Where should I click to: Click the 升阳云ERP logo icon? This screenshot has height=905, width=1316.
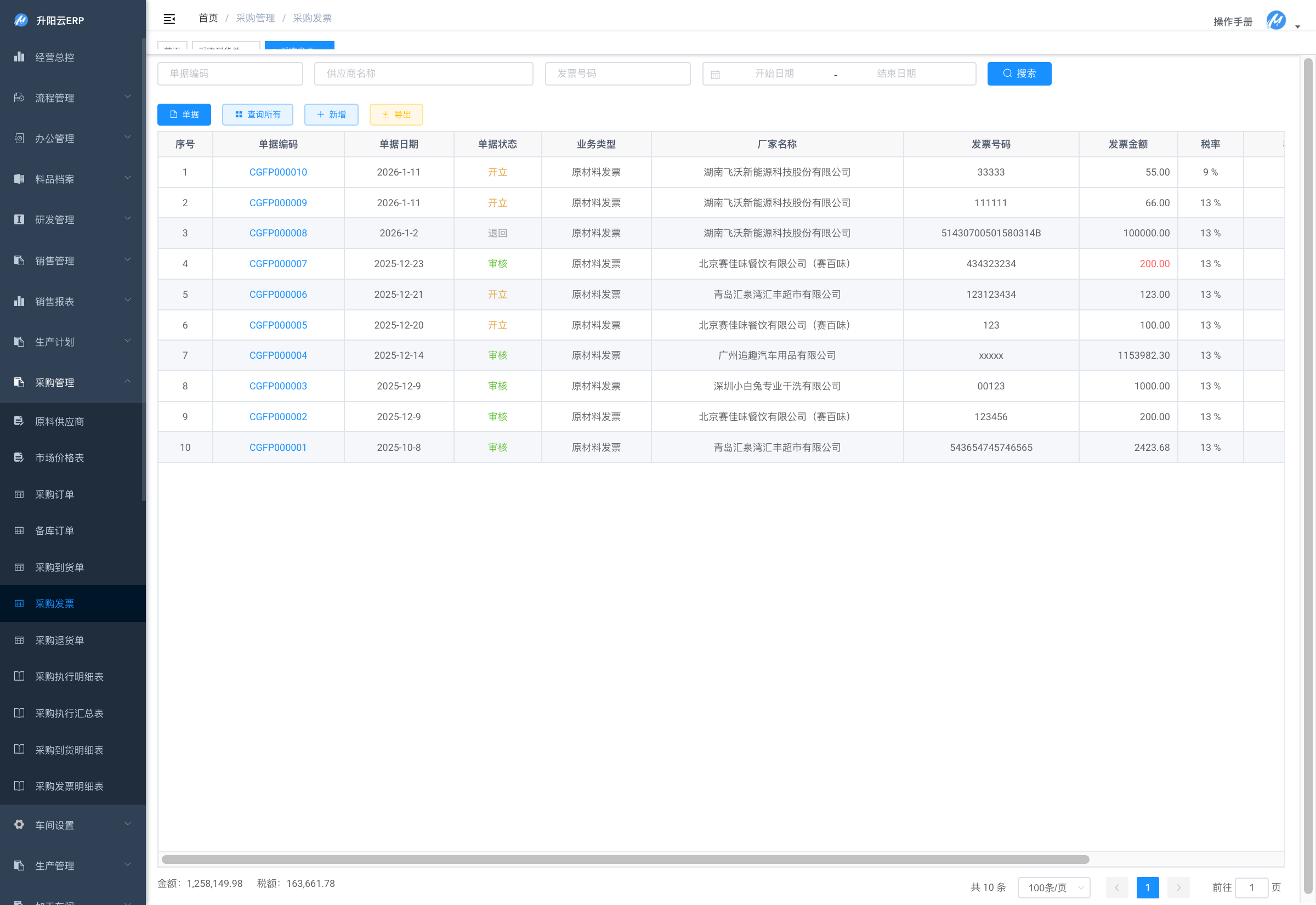21,20
